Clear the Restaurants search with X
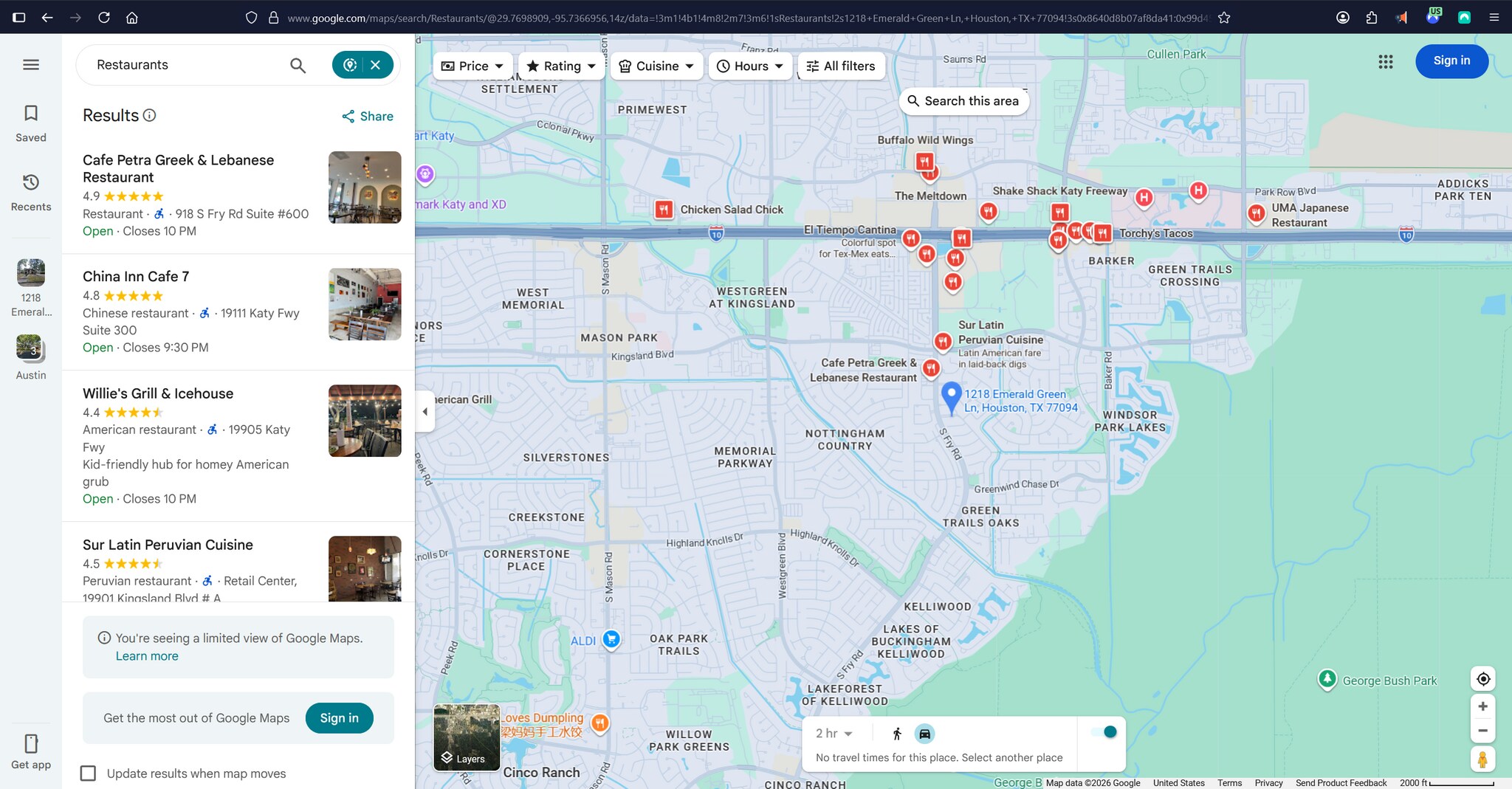Screen dimensions: 1512x789 (376, 65)
